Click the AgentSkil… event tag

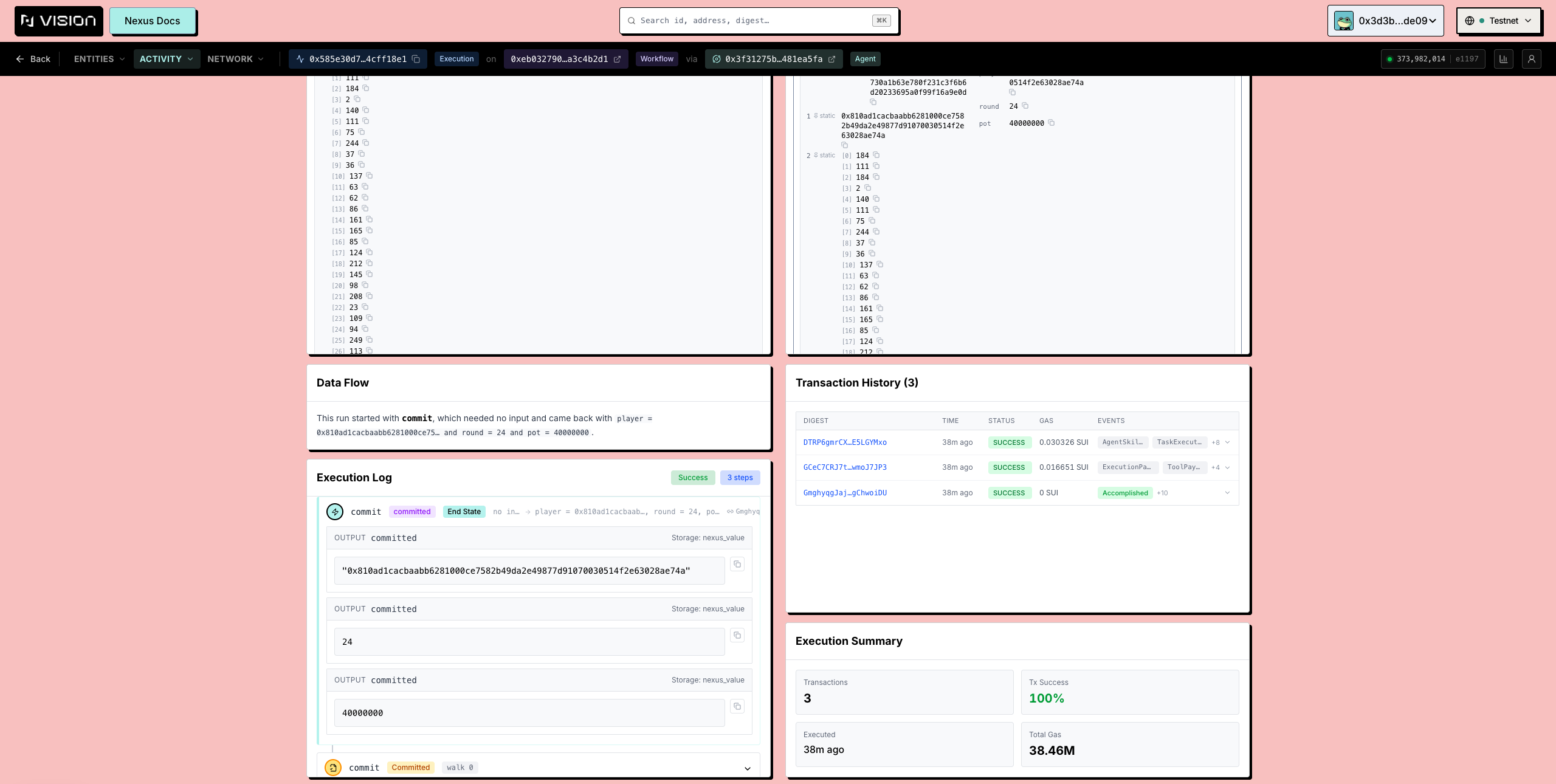point(1123,442)
